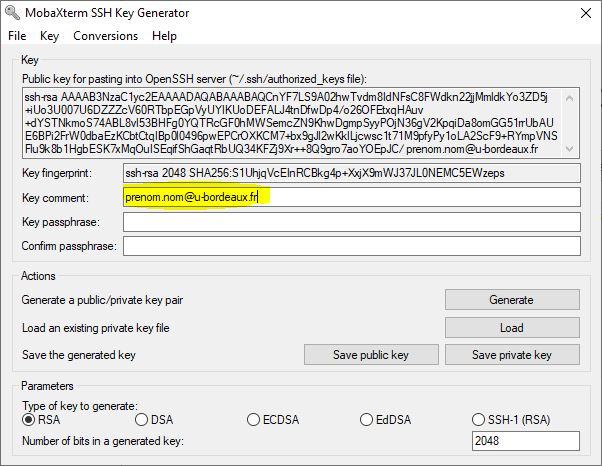Screen dimensions: 602x466
Task: Click 'Generate a public/private key pair' label
Action: [x=102, y=300]
